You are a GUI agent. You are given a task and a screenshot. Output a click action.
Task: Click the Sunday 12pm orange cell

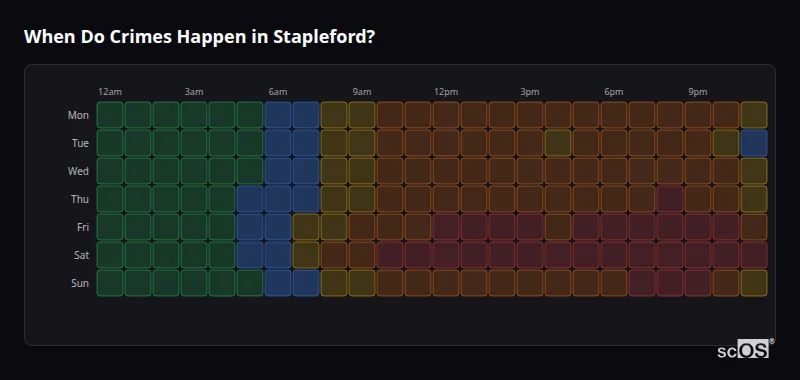pyautogui.click(x=446, y=283)
